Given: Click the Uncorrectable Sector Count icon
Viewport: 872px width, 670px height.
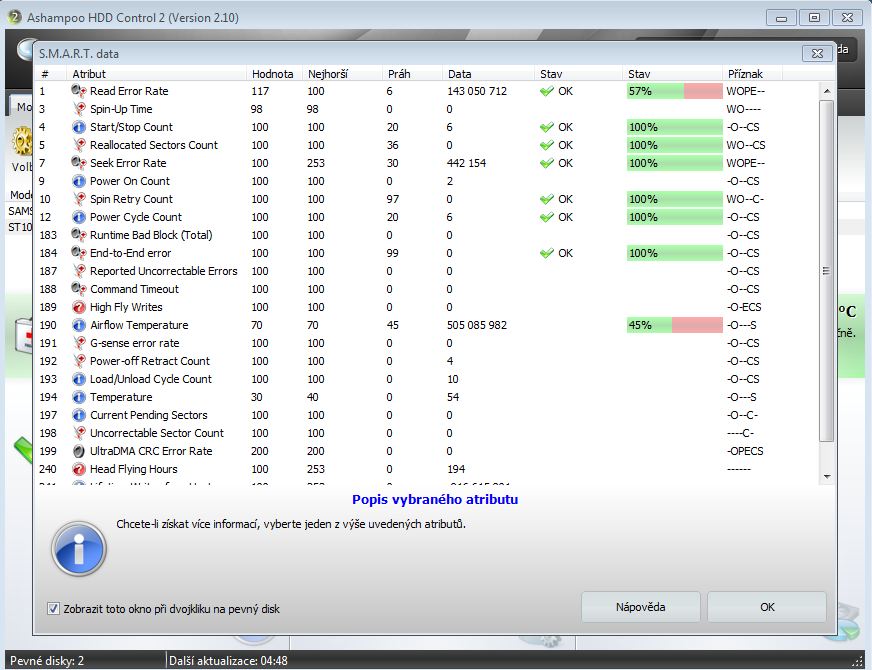Looking at the screenshot, I should 79,433.
